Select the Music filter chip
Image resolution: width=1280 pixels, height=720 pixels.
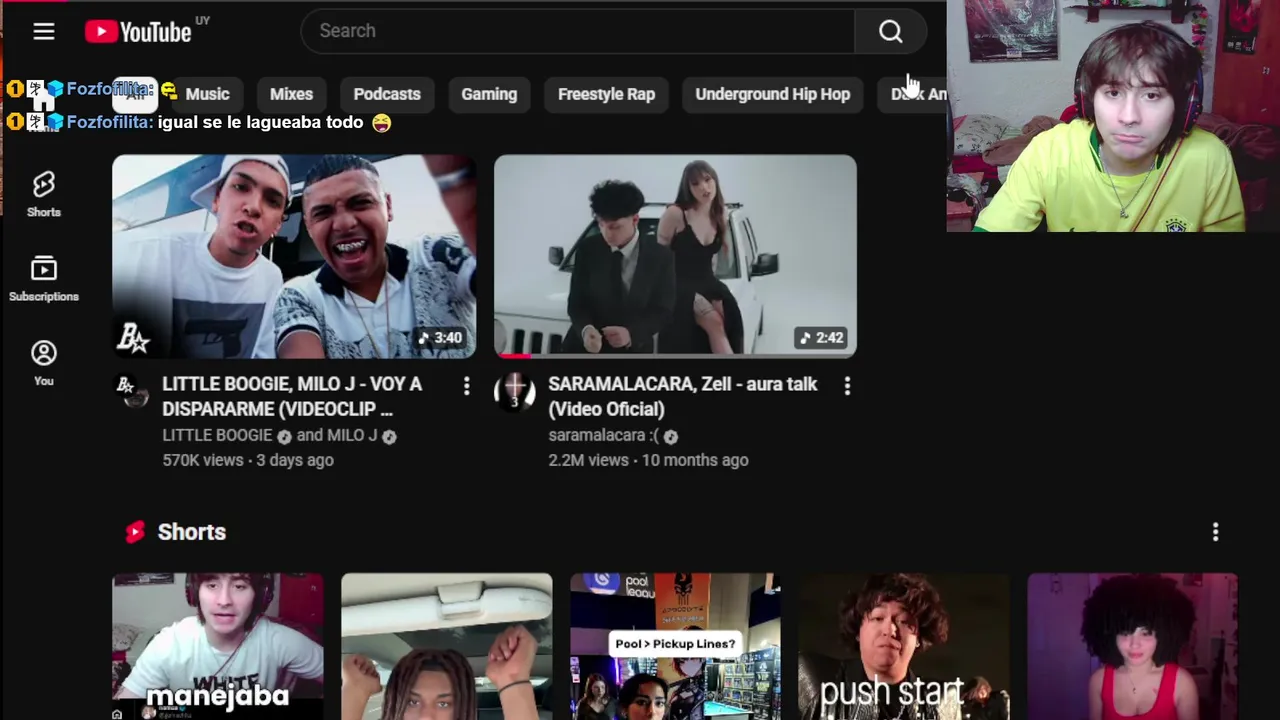[207, 94]
